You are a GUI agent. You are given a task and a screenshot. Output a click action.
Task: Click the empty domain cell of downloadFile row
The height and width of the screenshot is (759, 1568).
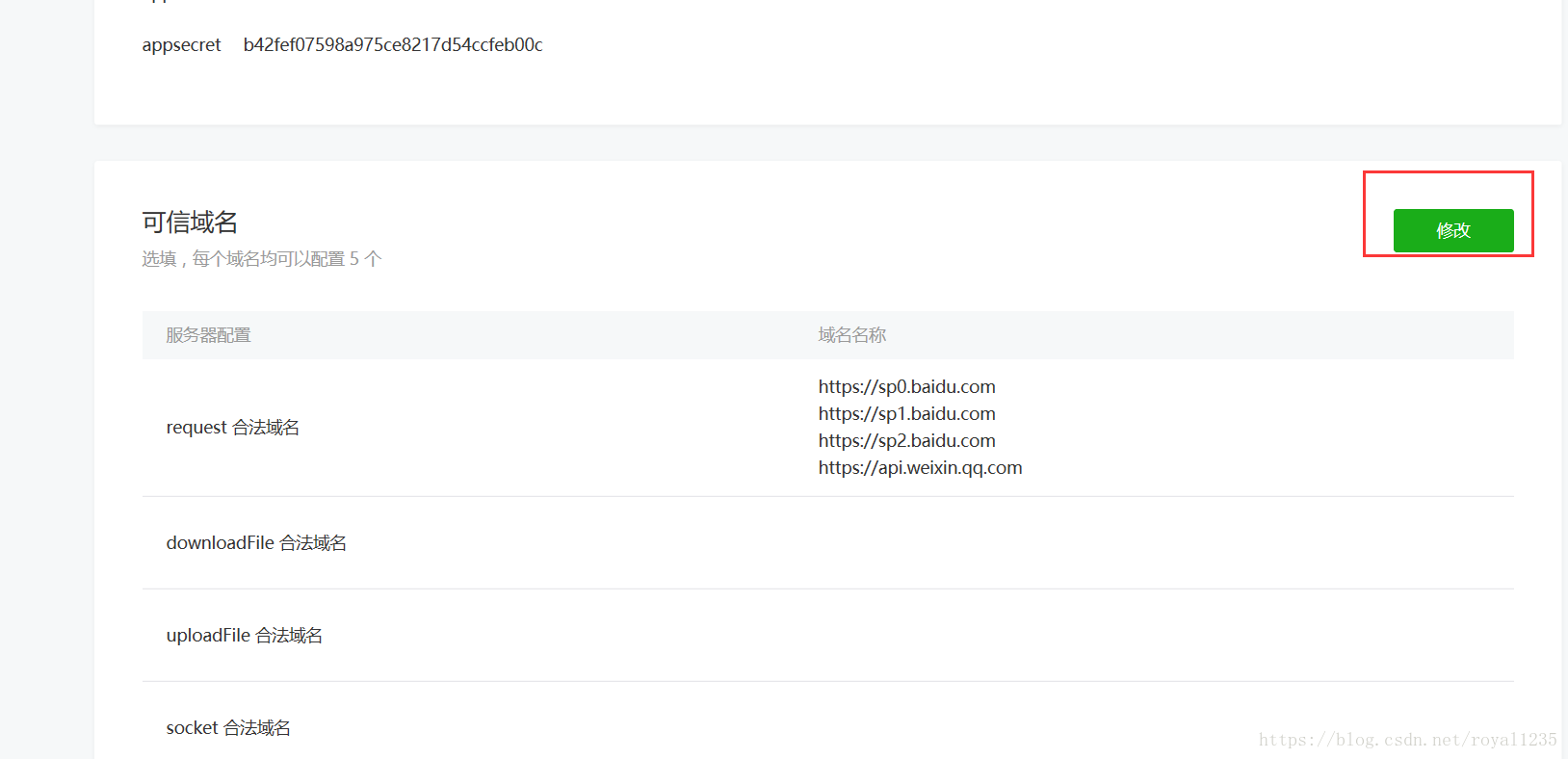pos(1155,543)
